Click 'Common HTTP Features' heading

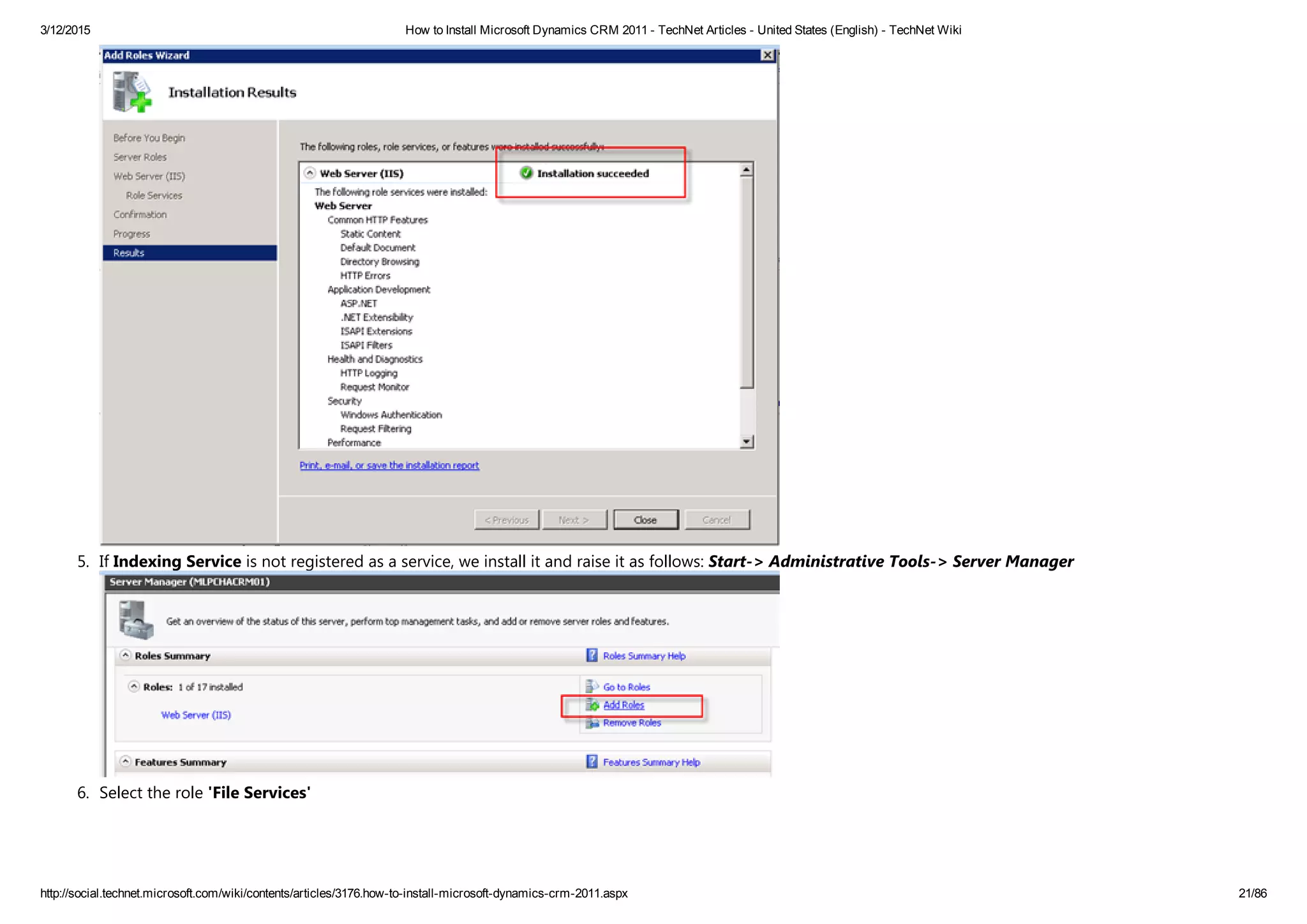point(377,220)
